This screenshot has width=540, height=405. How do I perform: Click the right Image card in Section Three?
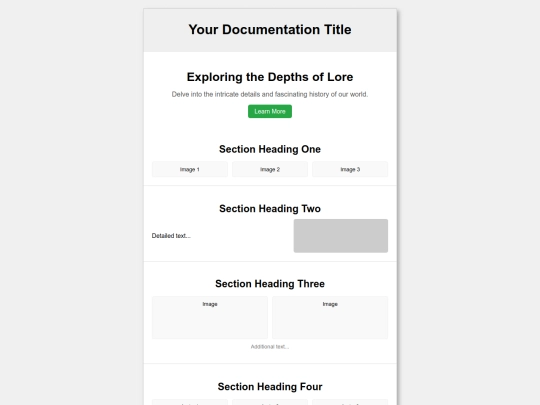[x=330, y=318]
